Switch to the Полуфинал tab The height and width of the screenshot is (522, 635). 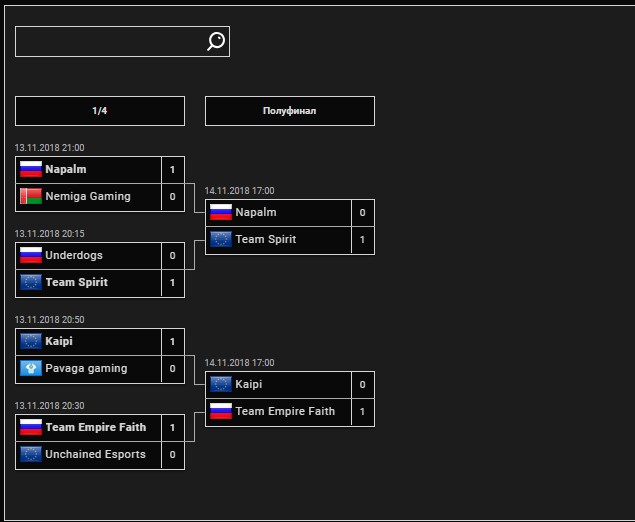pyautogui.click(x=290, y=111)
